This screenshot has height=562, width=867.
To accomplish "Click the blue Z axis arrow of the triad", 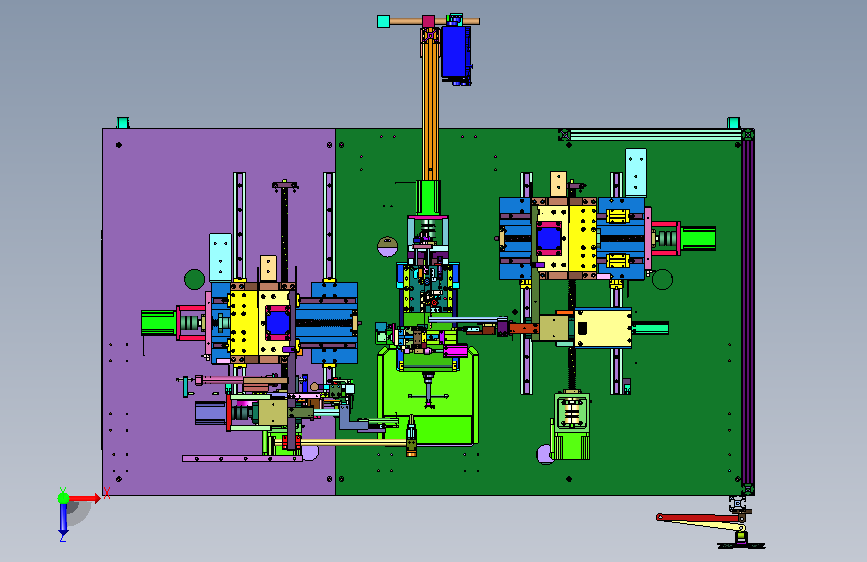I will [63, 518].
